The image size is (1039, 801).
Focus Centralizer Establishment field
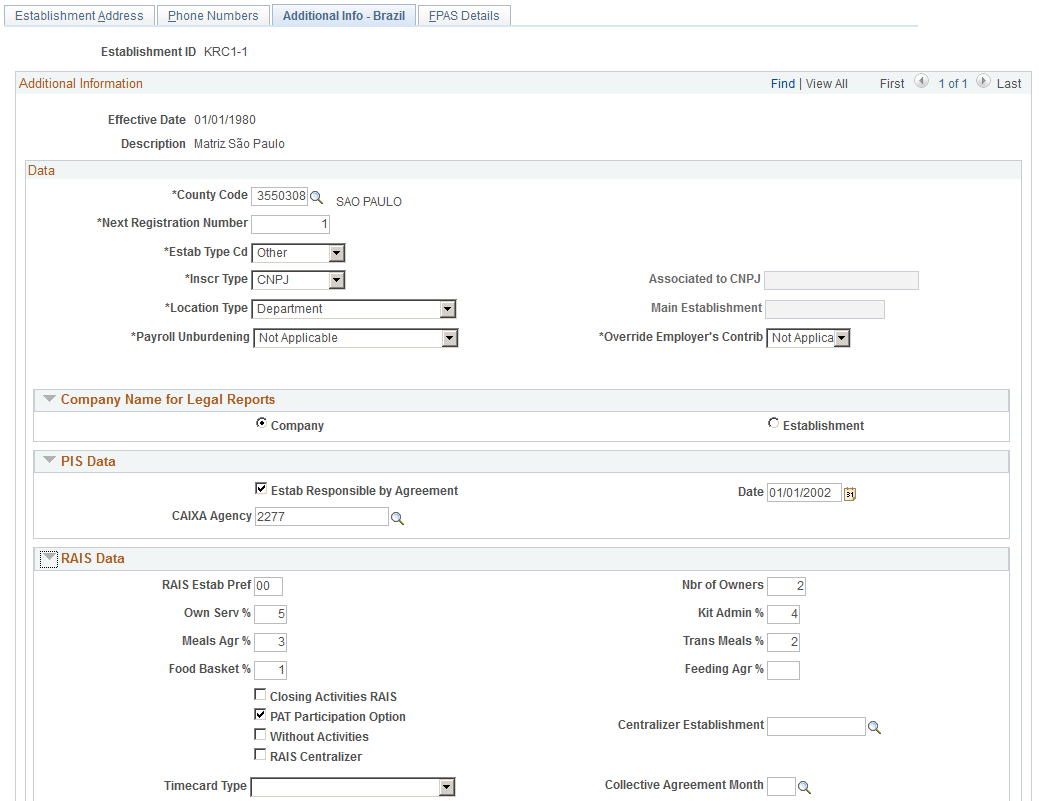816,726
